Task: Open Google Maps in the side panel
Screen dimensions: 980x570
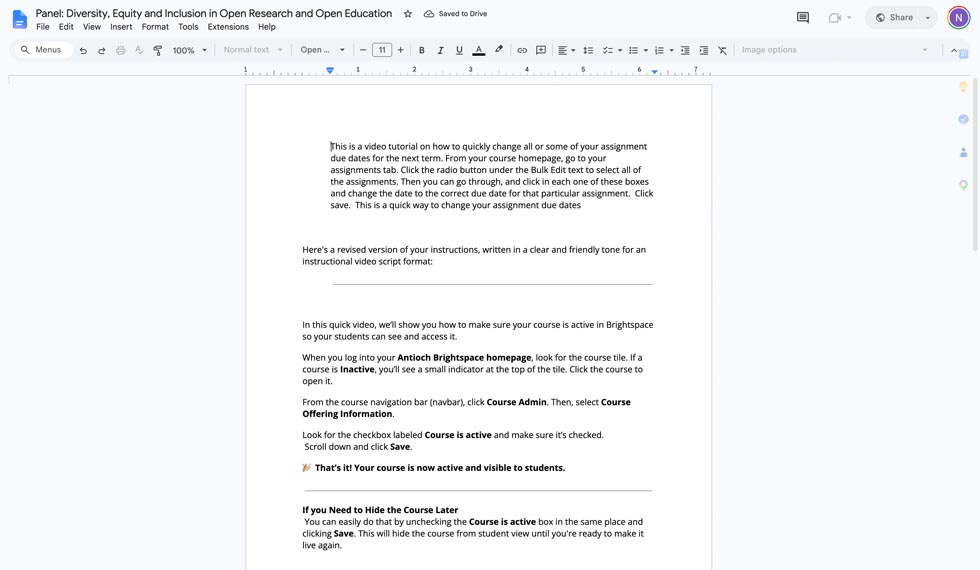Action: [963, 185]
